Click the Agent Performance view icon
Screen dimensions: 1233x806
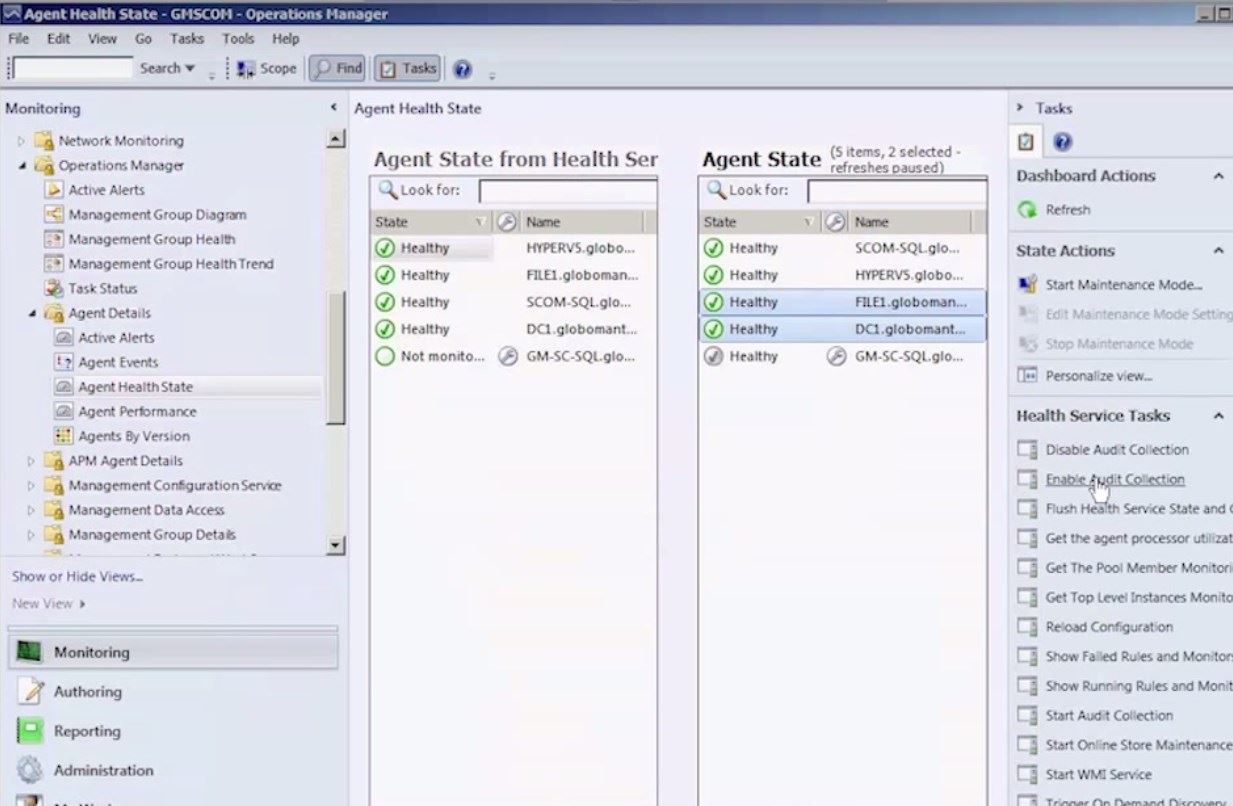tap(64, 411)
